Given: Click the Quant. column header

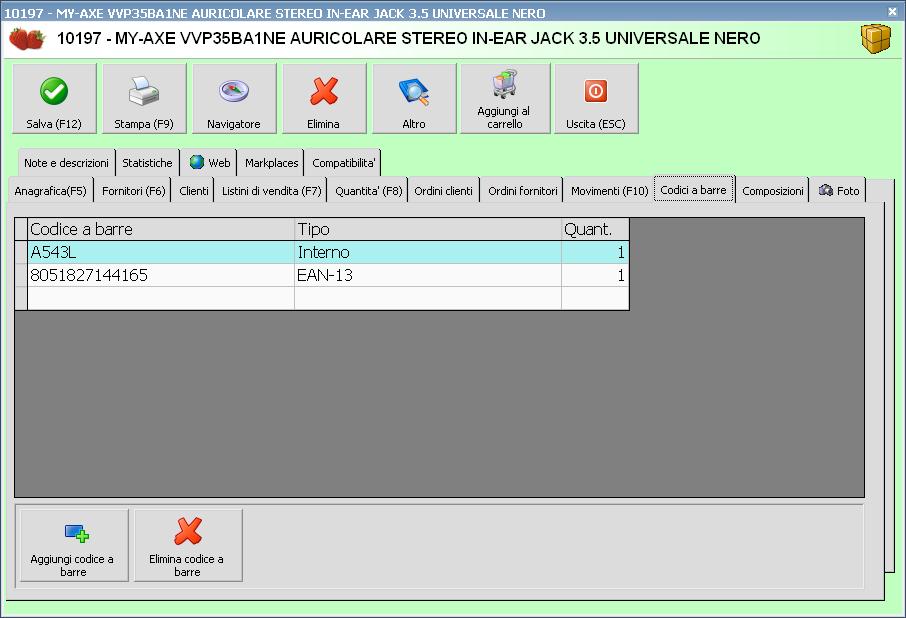Looking at the screenshot, I should [x=595, y=229].
